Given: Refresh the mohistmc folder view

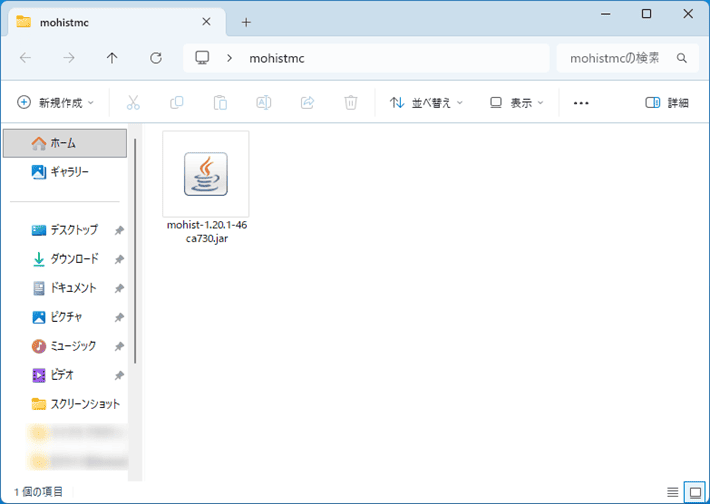Looking at the screenshot, I should click(156, 58).
